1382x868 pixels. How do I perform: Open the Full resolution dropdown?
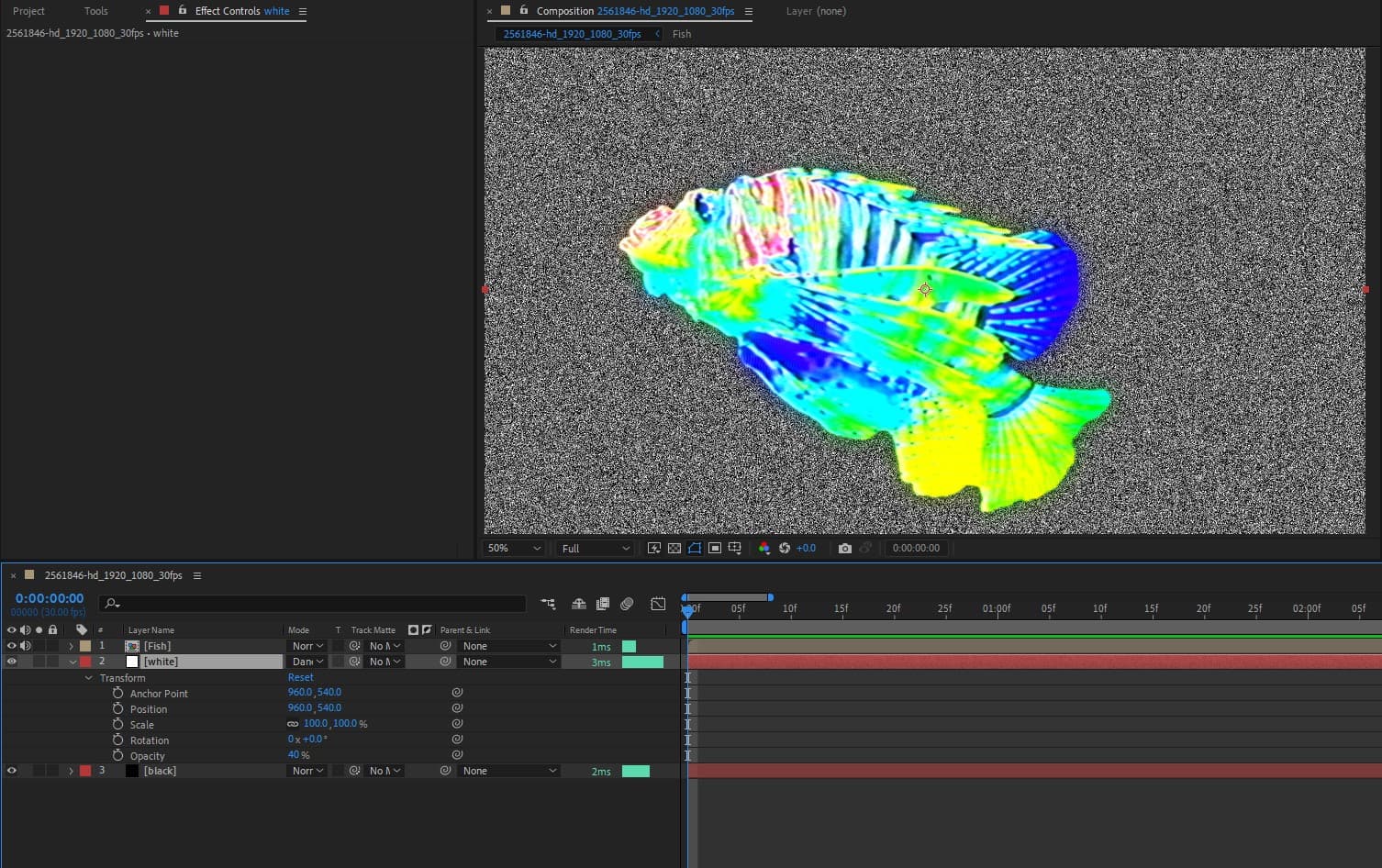coord(596,548)
